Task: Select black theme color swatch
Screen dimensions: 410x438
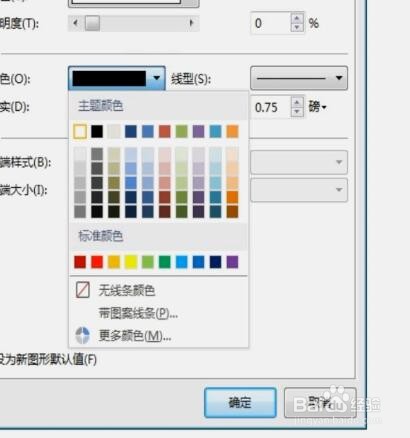Action: 97,131
